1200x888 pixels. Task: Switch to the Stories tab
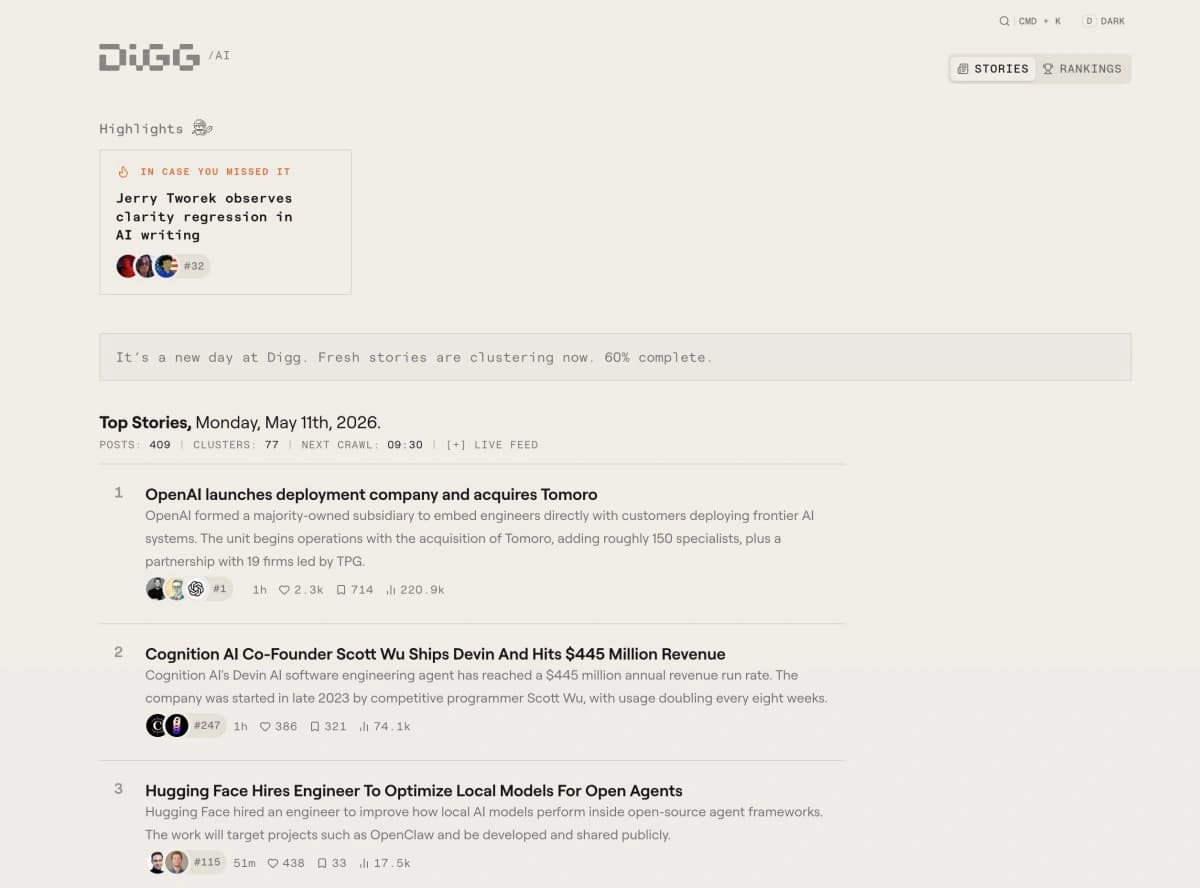[x=992, y=69]
